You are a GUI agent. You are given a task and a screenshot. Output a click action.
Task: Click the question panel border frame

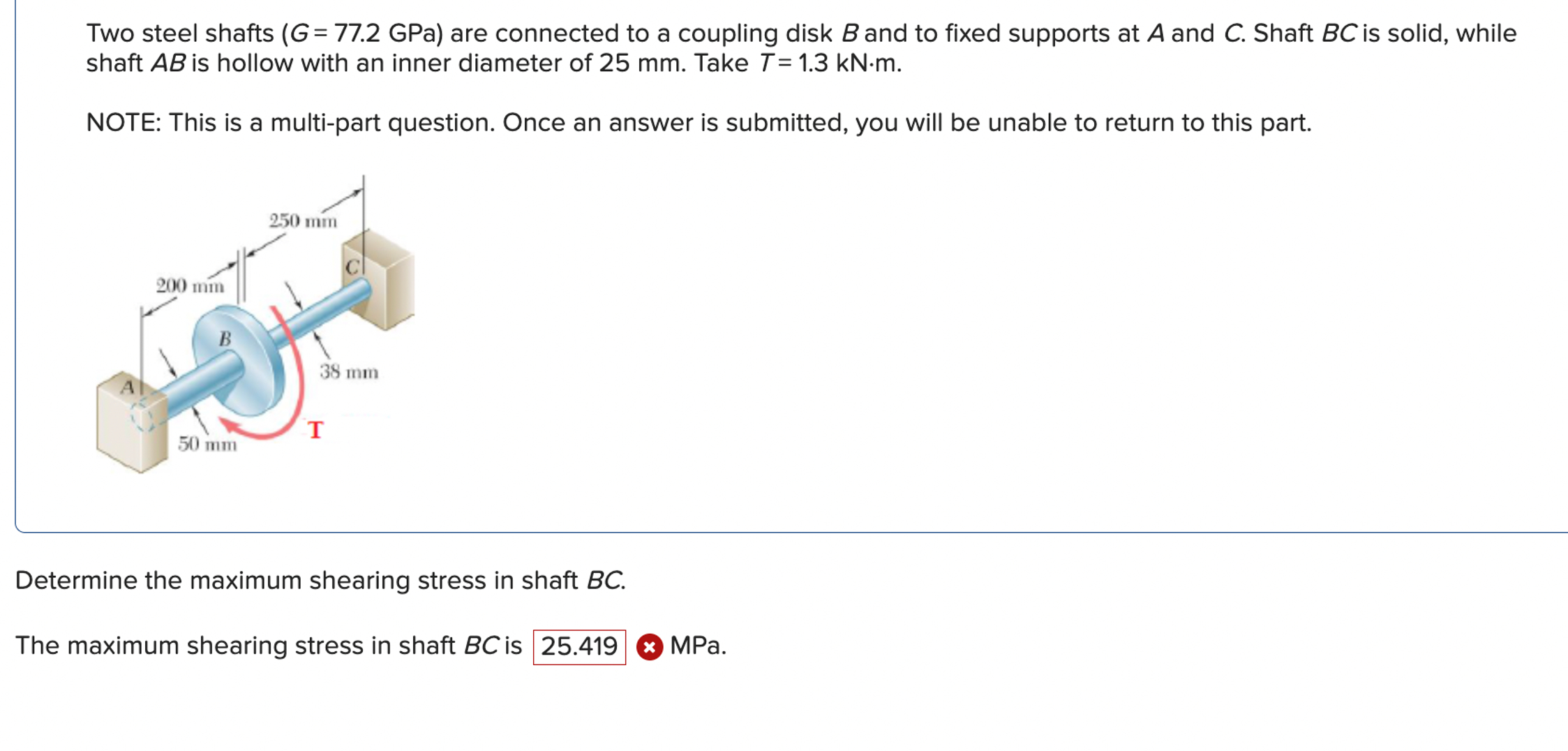click(17, 279)
